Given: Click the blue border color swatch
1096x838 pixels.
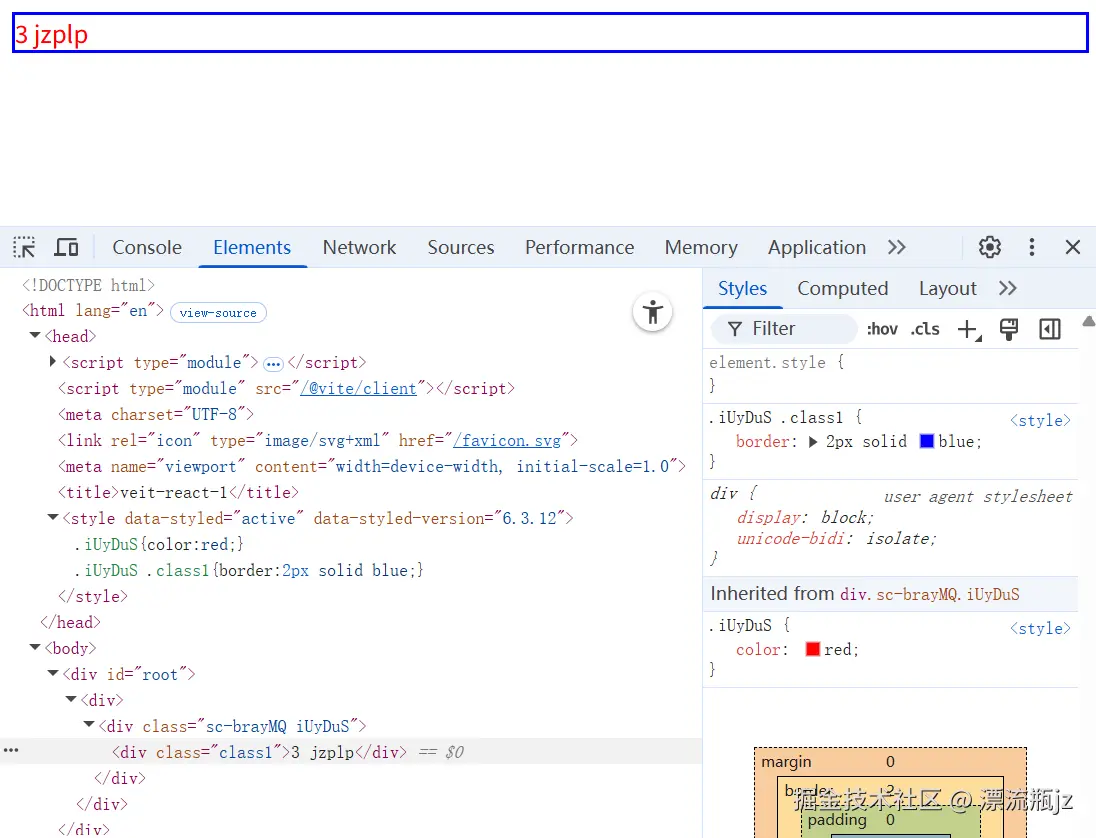Looking at the screenshot, I should (926, 440).
